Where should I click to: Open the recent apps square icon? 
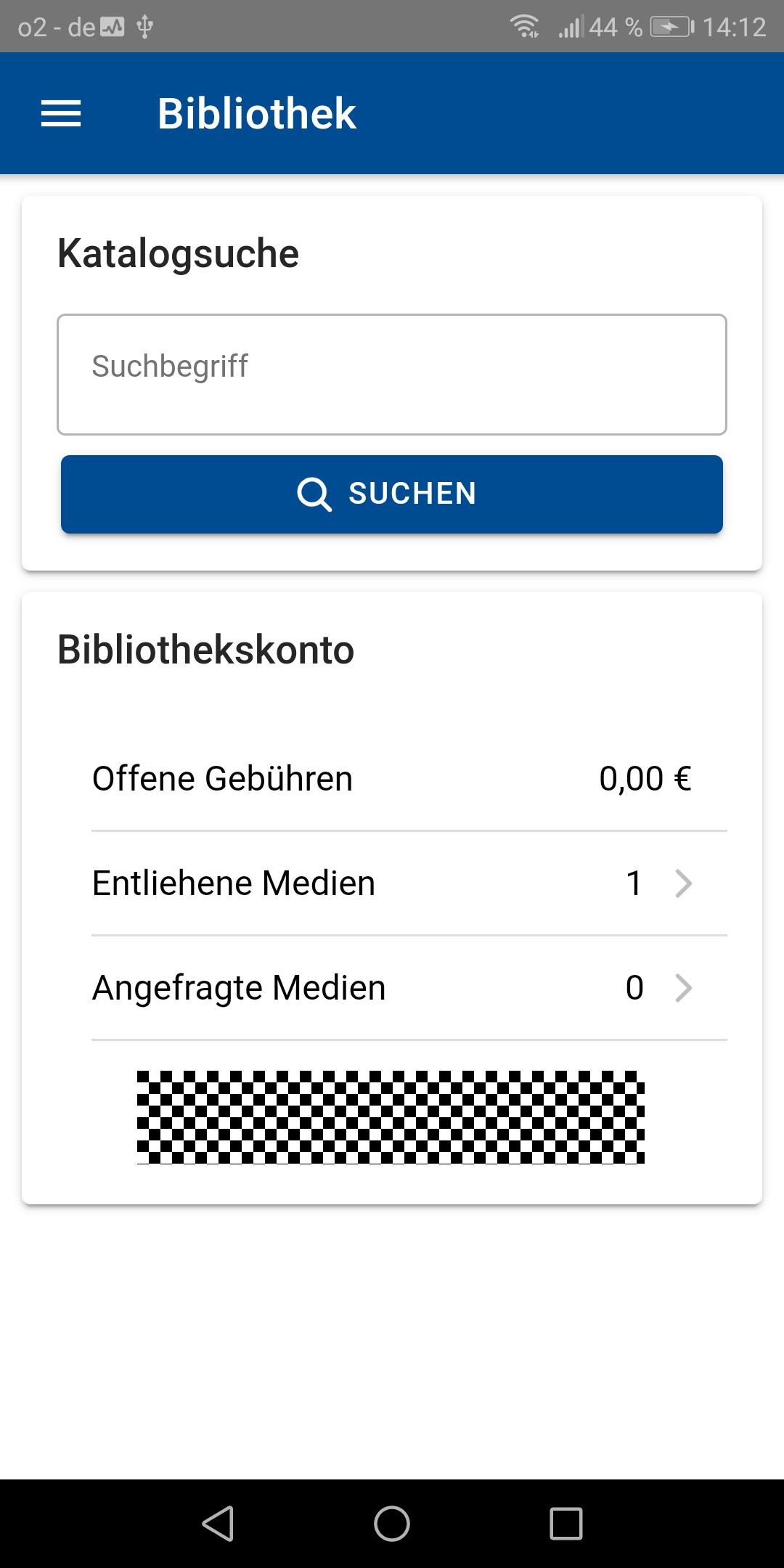566,1523
